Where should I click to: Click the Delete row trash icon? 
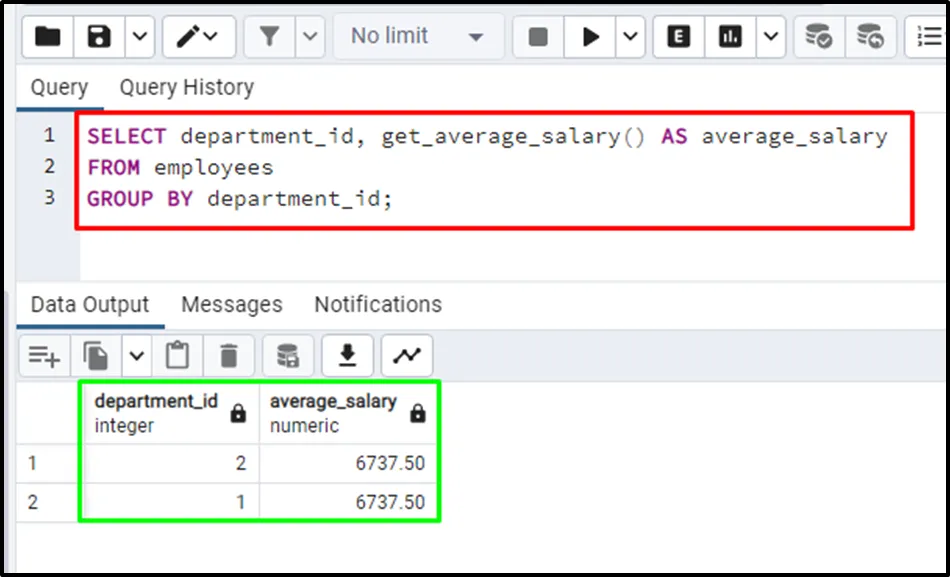tap(229, 355)
